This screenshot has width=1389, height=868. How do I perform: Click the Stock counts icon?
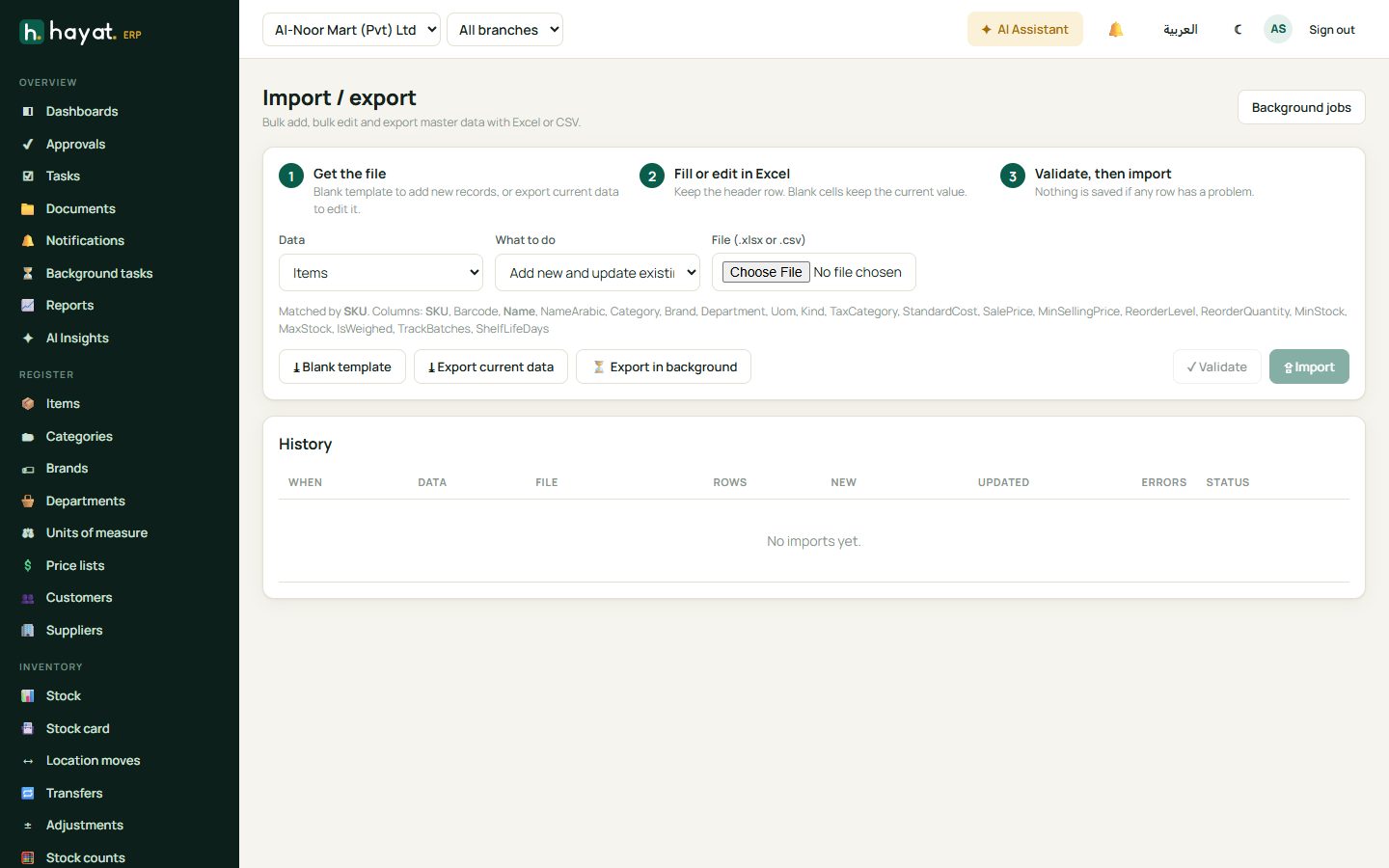(x=28, y=858)
